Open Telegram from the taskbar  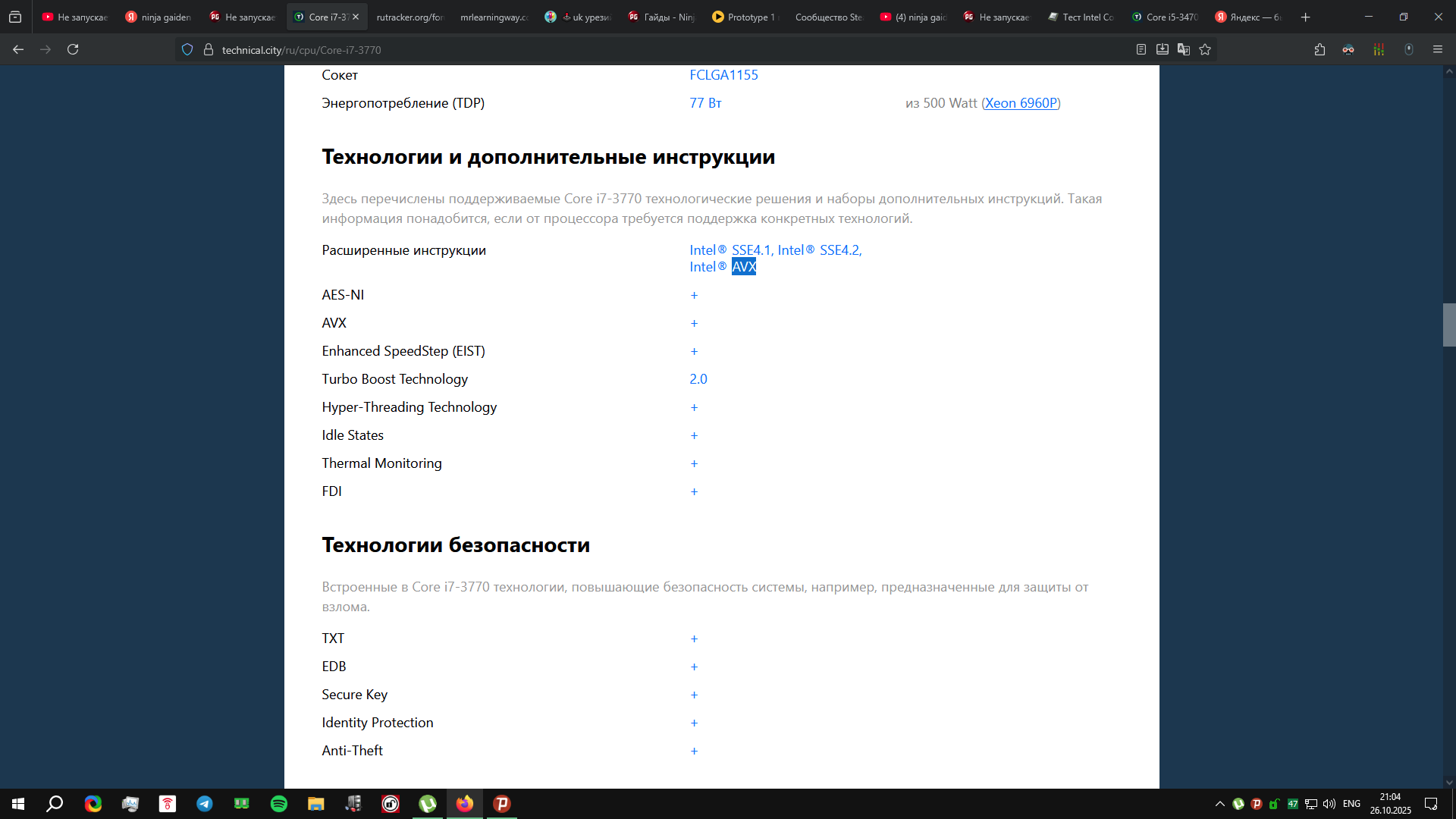[205, 804]
